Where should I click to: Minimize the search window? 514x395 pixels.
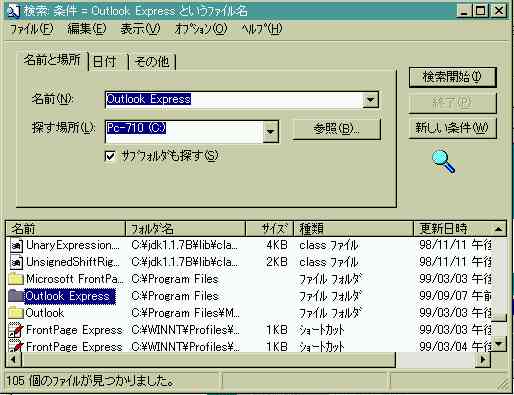[x=463, y=11]
